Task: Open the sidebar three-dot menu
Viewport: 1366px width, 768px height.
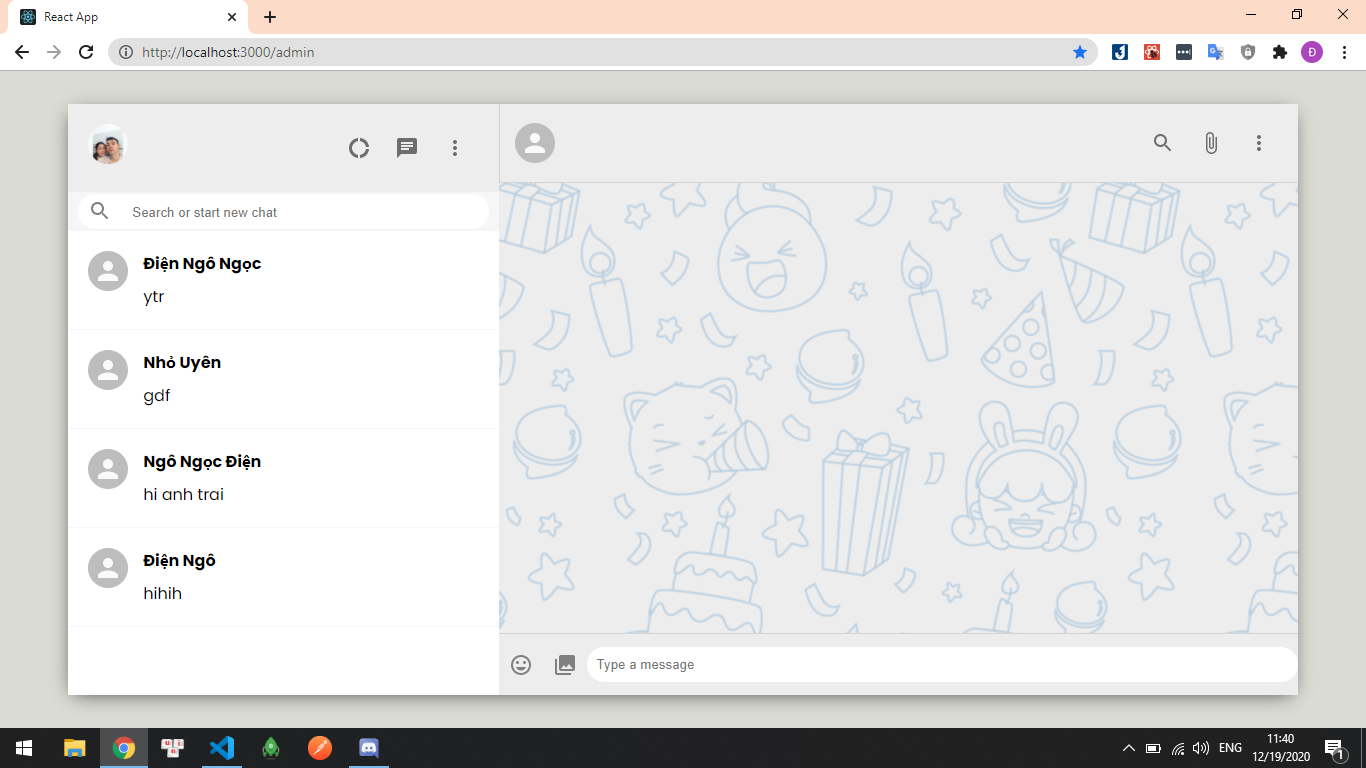Action: pos(455,148)
